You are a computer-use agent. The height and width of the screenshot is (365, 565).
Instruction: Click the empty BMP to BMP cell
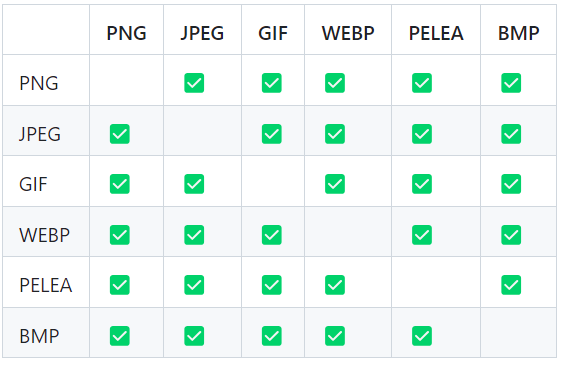tap(518, 333)
